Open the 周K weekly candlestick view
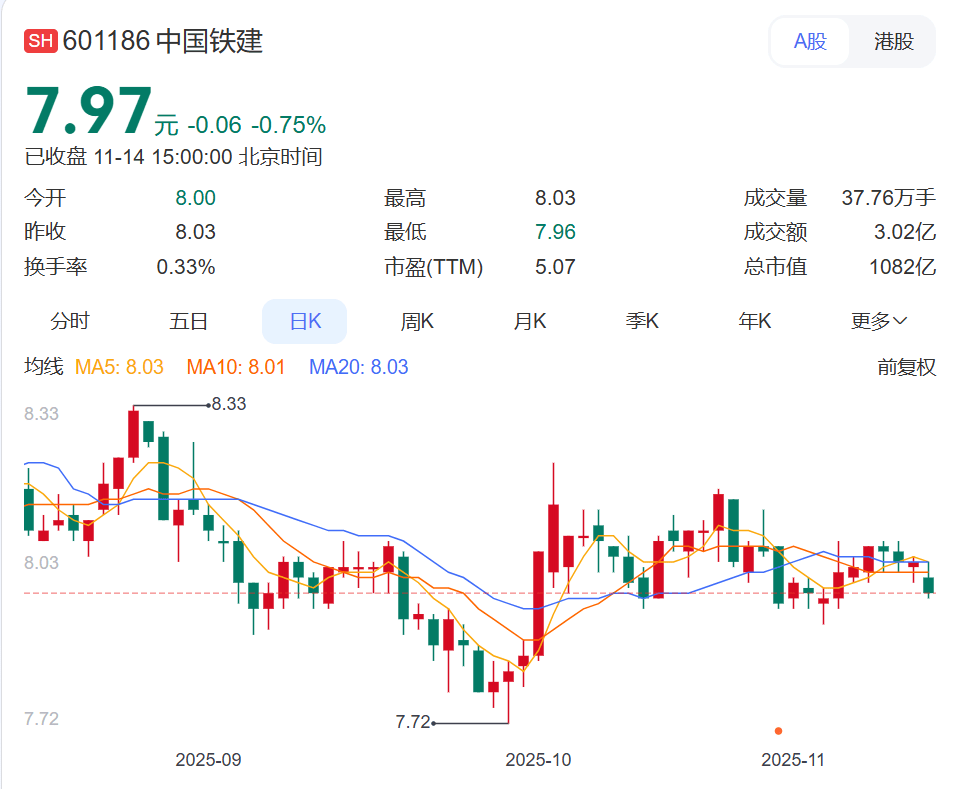954x789 pixels. pos(415,321)
